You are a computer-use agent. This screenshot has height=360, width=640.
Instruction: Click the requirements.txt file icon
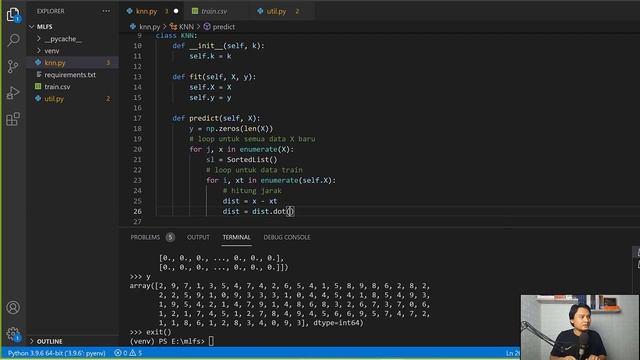coord(39,75)
